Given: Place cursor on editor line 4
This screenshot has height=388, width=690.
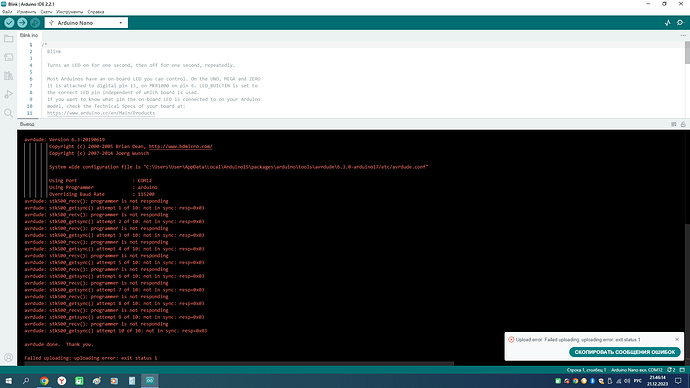Looking at the screenshot, I should [x=141, y=65].
